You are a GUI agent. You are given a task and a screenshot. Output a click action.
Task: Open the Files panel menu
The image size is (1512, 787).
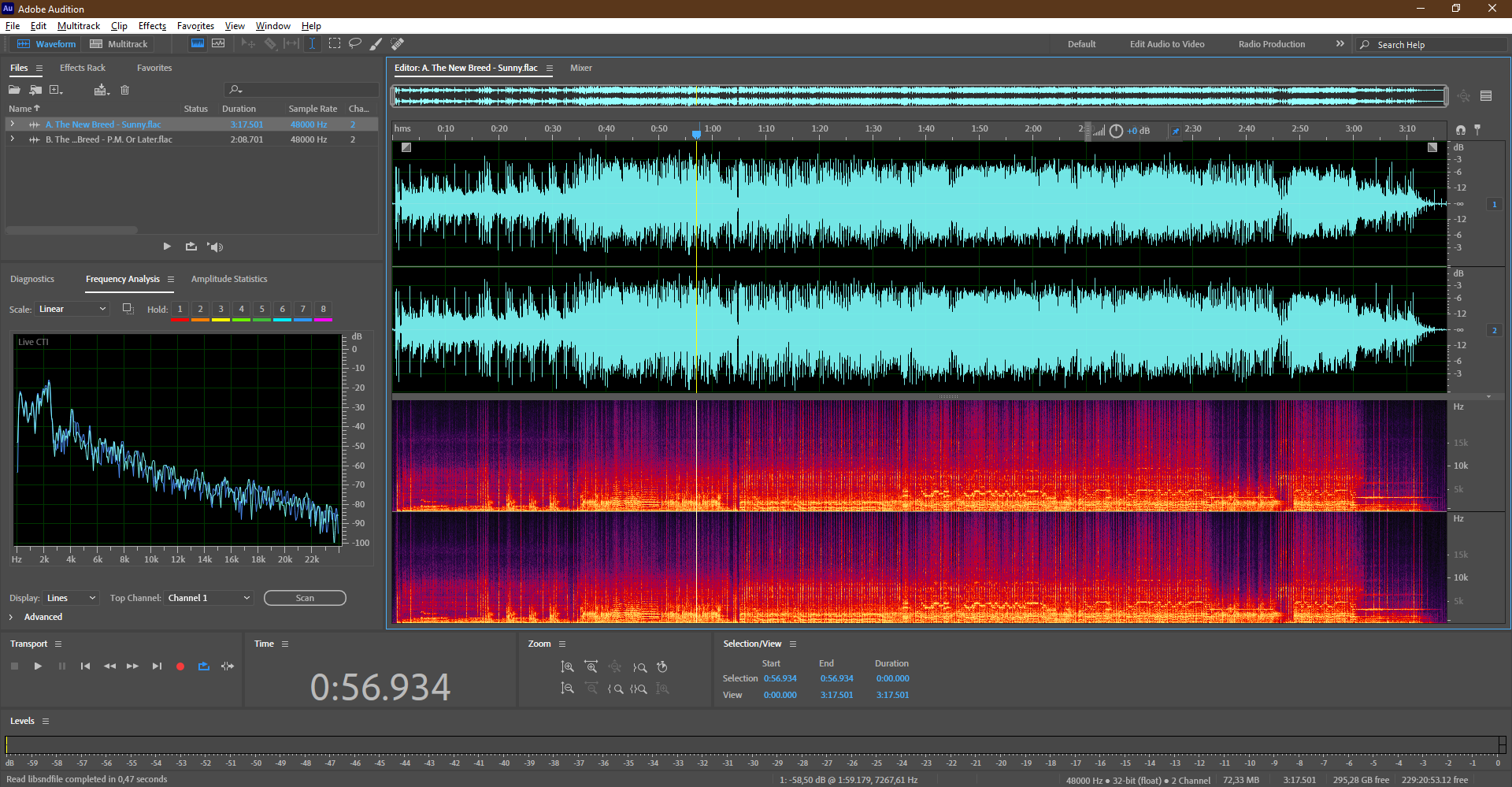pos(39,69)
